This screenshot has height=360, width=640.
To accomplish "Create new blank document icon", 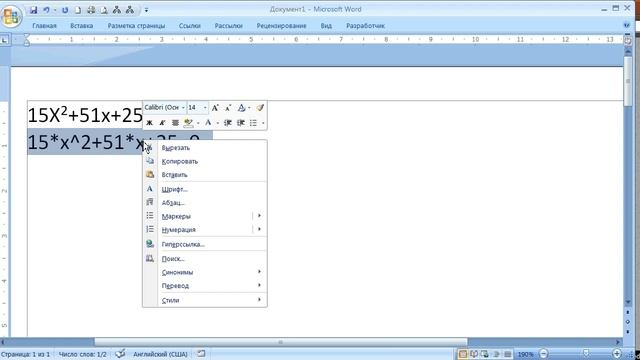I will (78, 10).
